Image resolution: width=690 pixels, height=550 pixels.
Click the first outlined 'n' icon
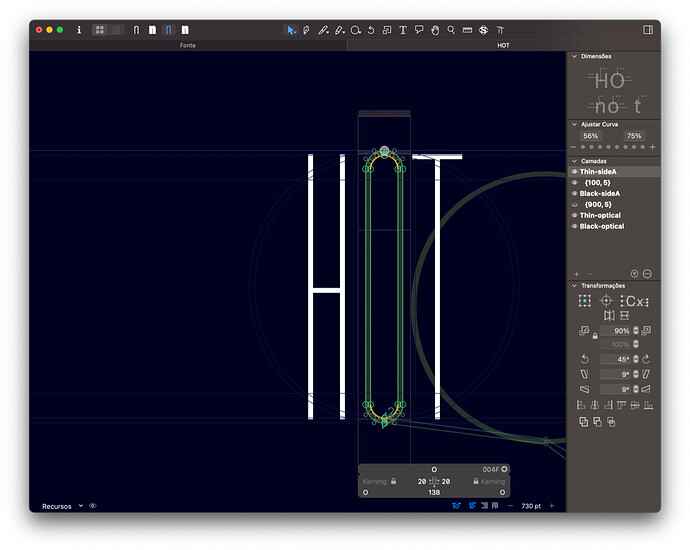136,30
